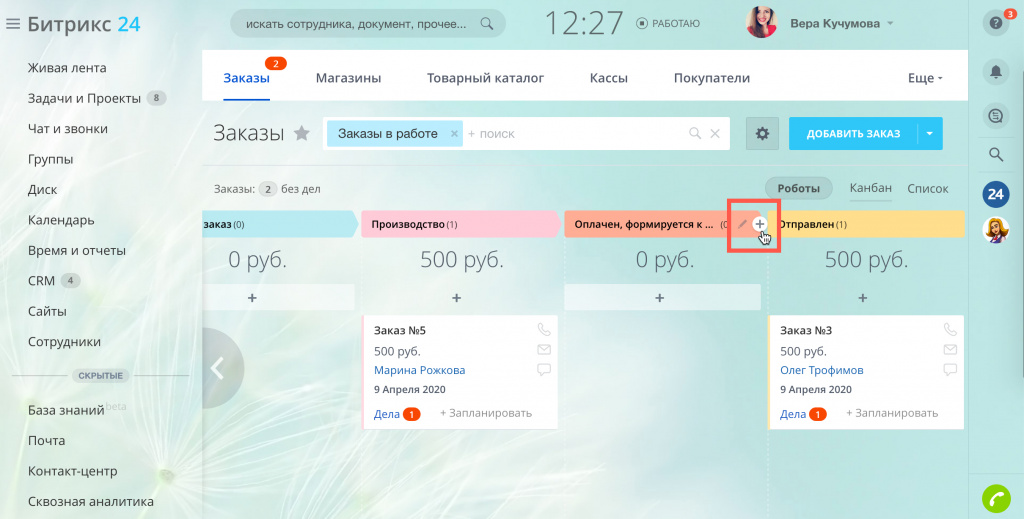Click the chat icon on Заказ №3
Viewport: 1024px width, 519px height.
(x=950, y=370)
